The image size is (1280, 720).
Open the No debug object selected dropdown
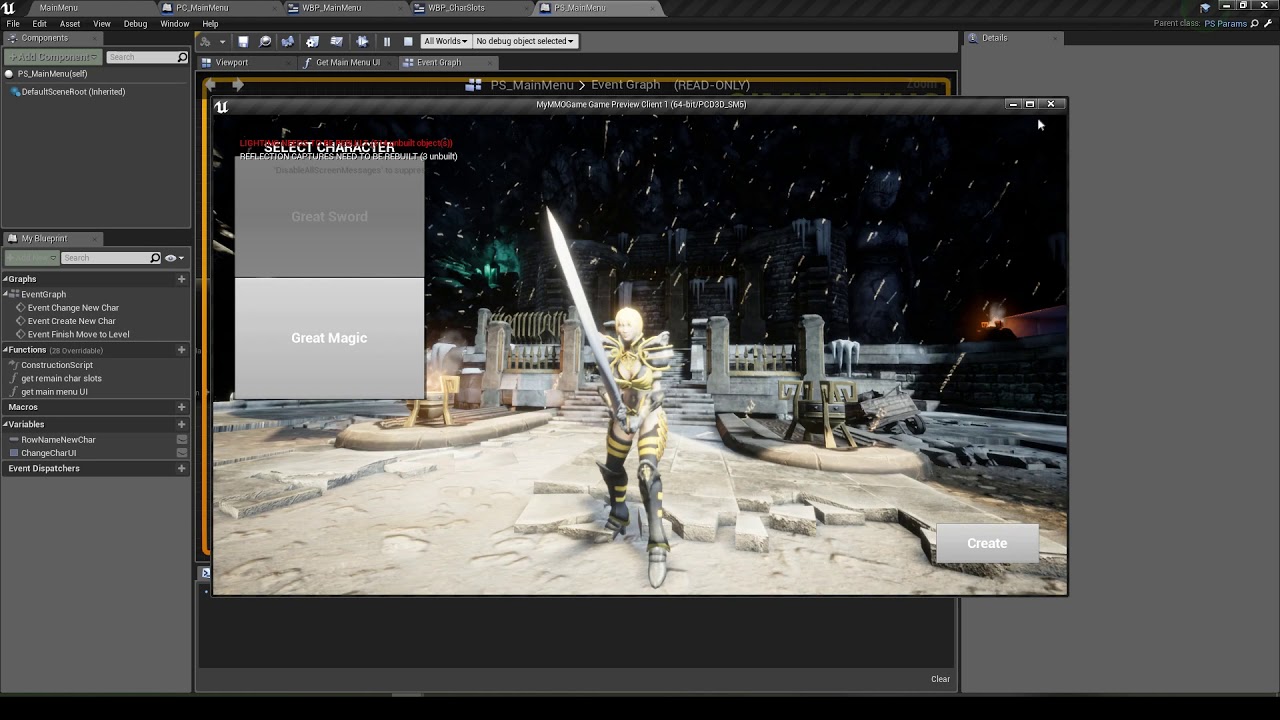[525, 41]
